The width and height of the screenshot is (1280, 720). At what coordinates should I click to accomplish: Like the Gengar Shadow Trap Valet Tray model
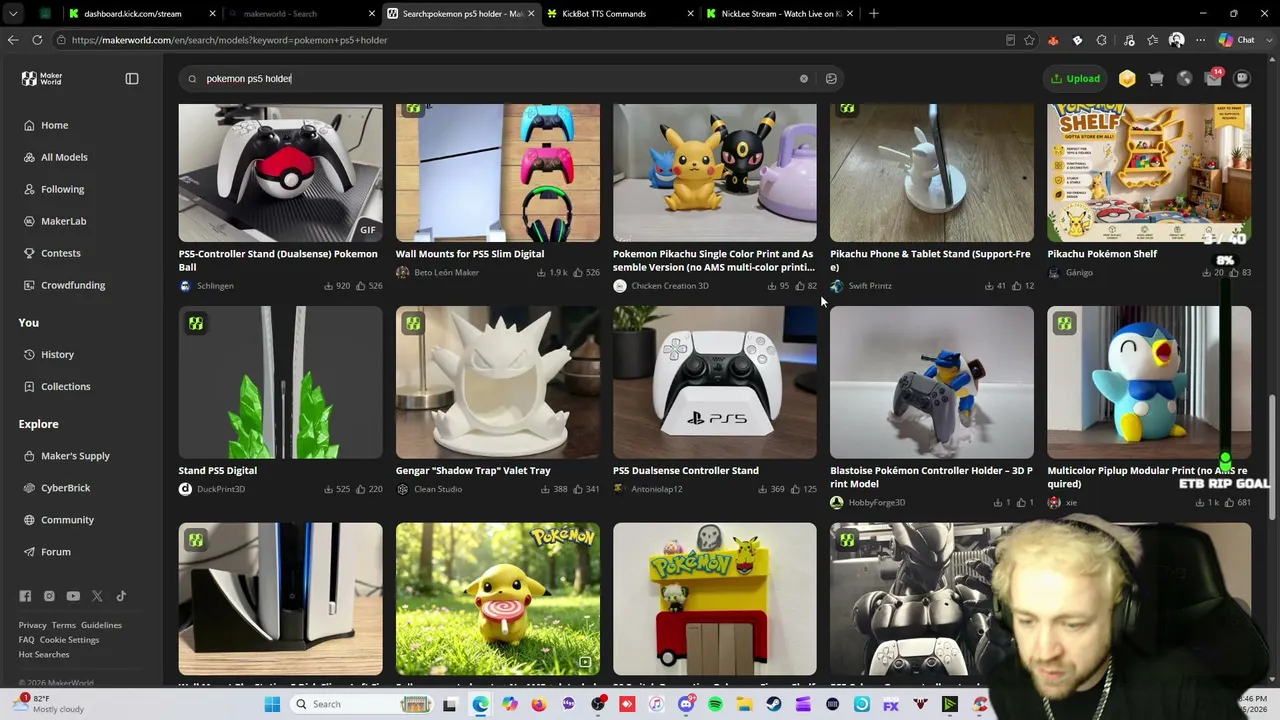pos(586,489)
